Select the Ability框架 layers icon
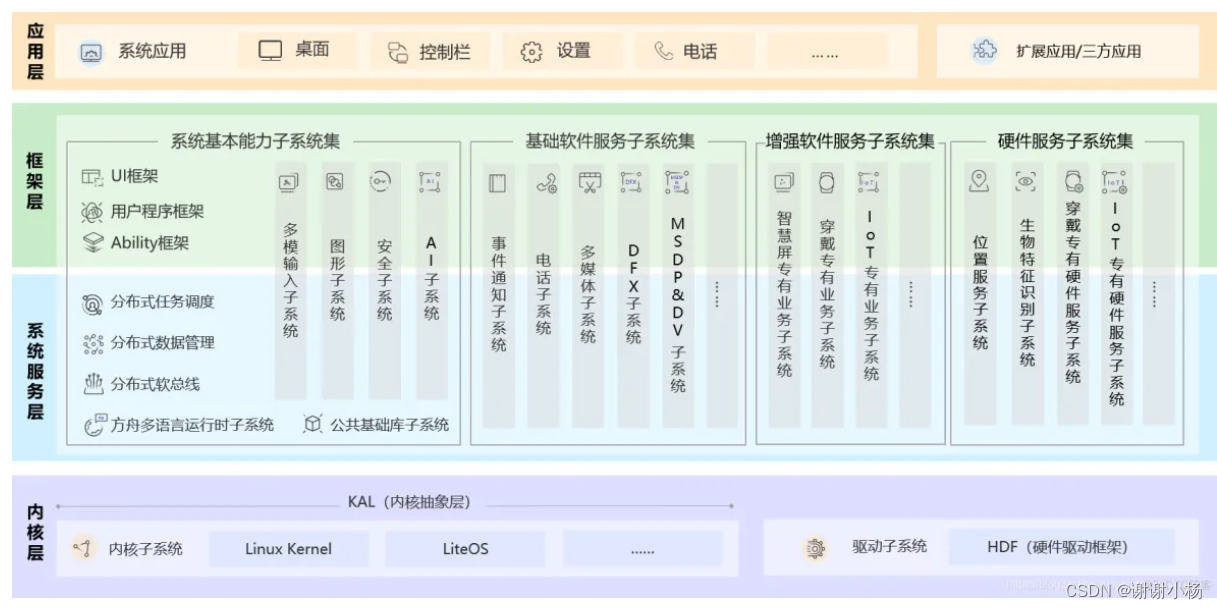 pos(93,242)
